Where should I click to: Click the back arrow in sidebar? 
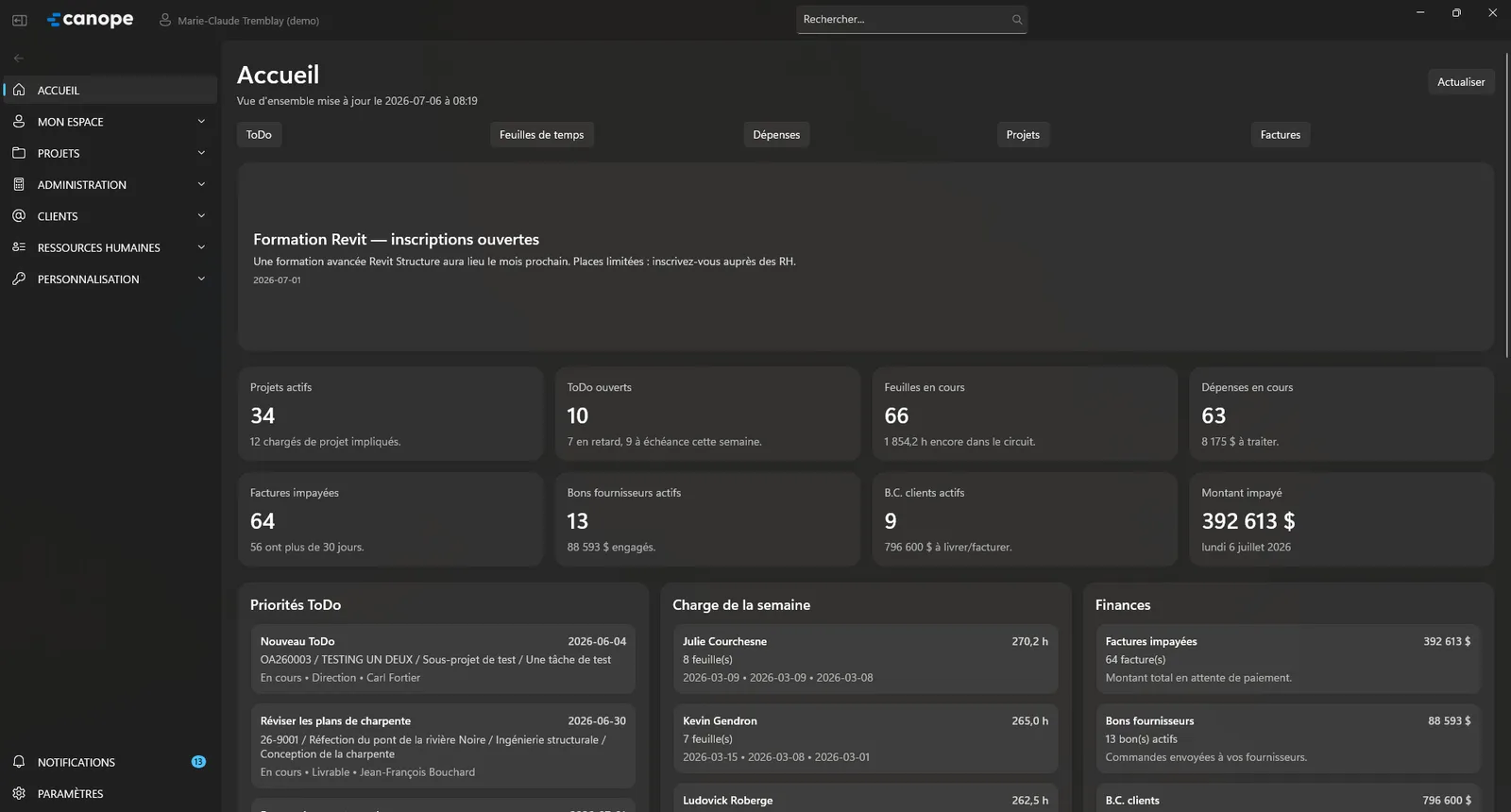point(19,58)
